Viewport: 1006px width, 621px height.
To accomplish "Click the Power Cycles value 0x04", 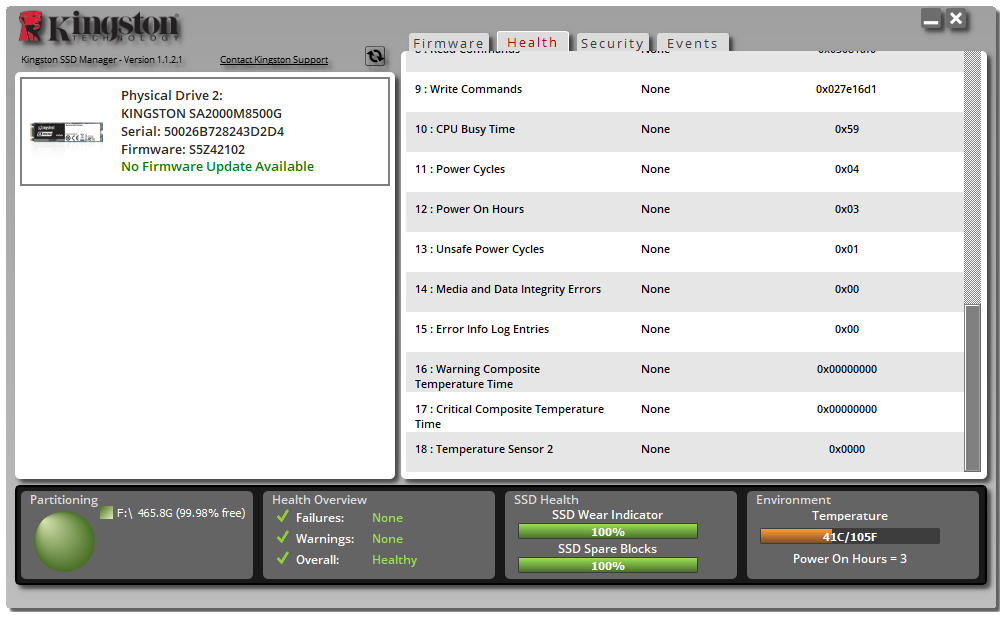I will 847,169.
